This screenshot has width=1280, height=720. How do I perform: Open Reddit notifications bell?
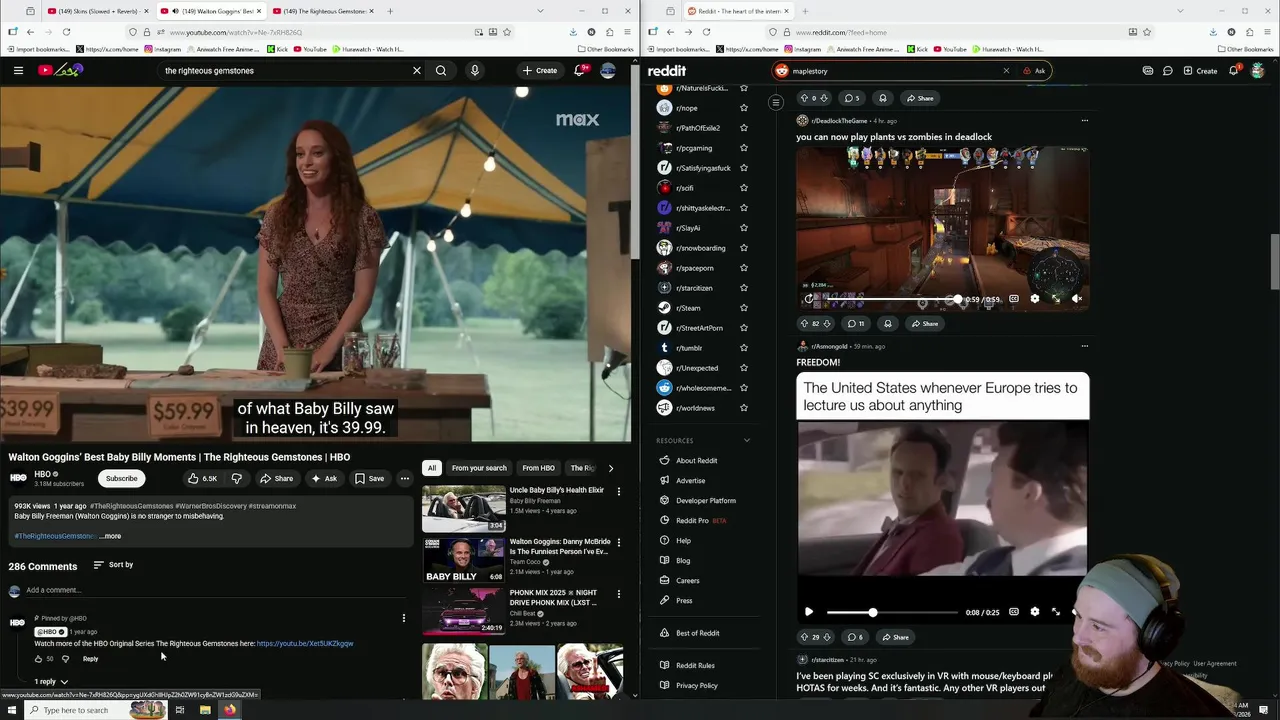(x=1234, y=71)
